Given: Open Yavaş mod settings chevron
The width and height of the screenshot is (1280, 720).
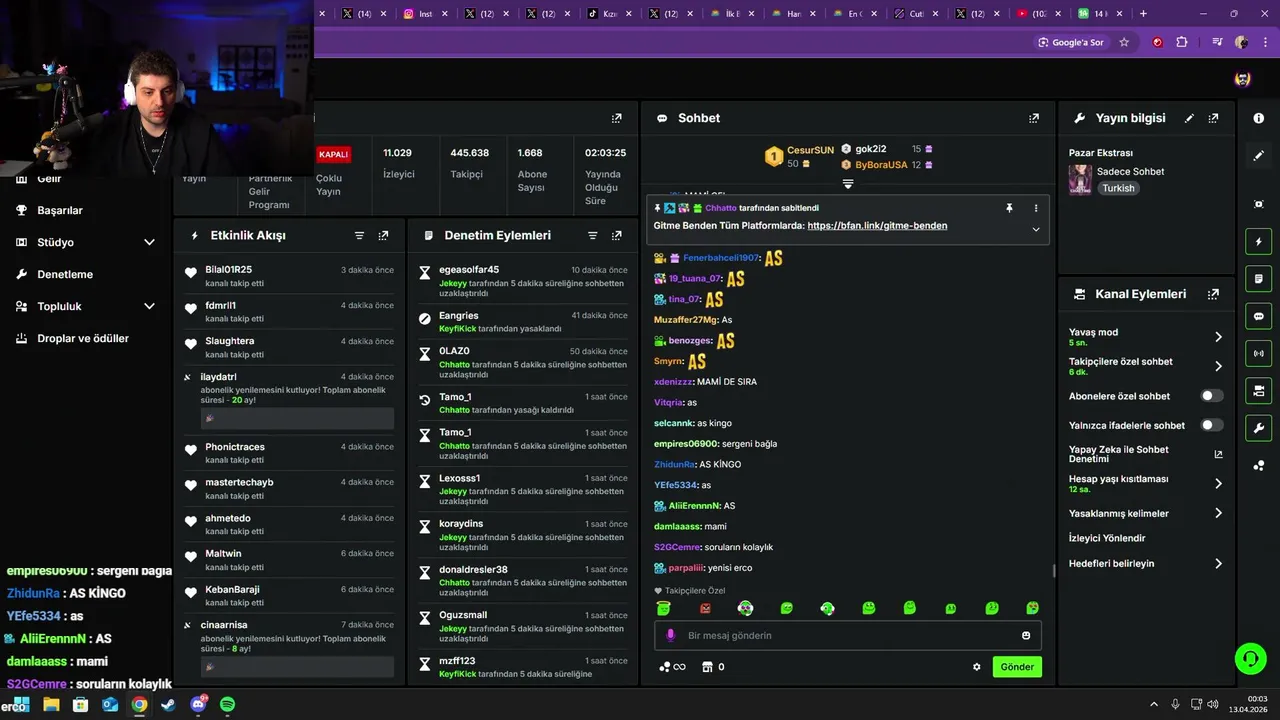Looking at the screenshot, I should (x=1218, y=337).
